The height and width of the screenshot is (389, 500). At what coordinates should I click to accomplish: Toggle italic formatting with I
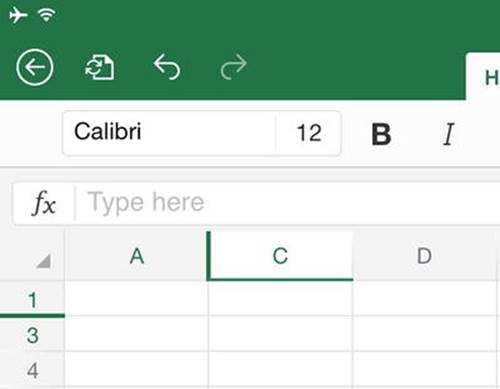[449, 134]
